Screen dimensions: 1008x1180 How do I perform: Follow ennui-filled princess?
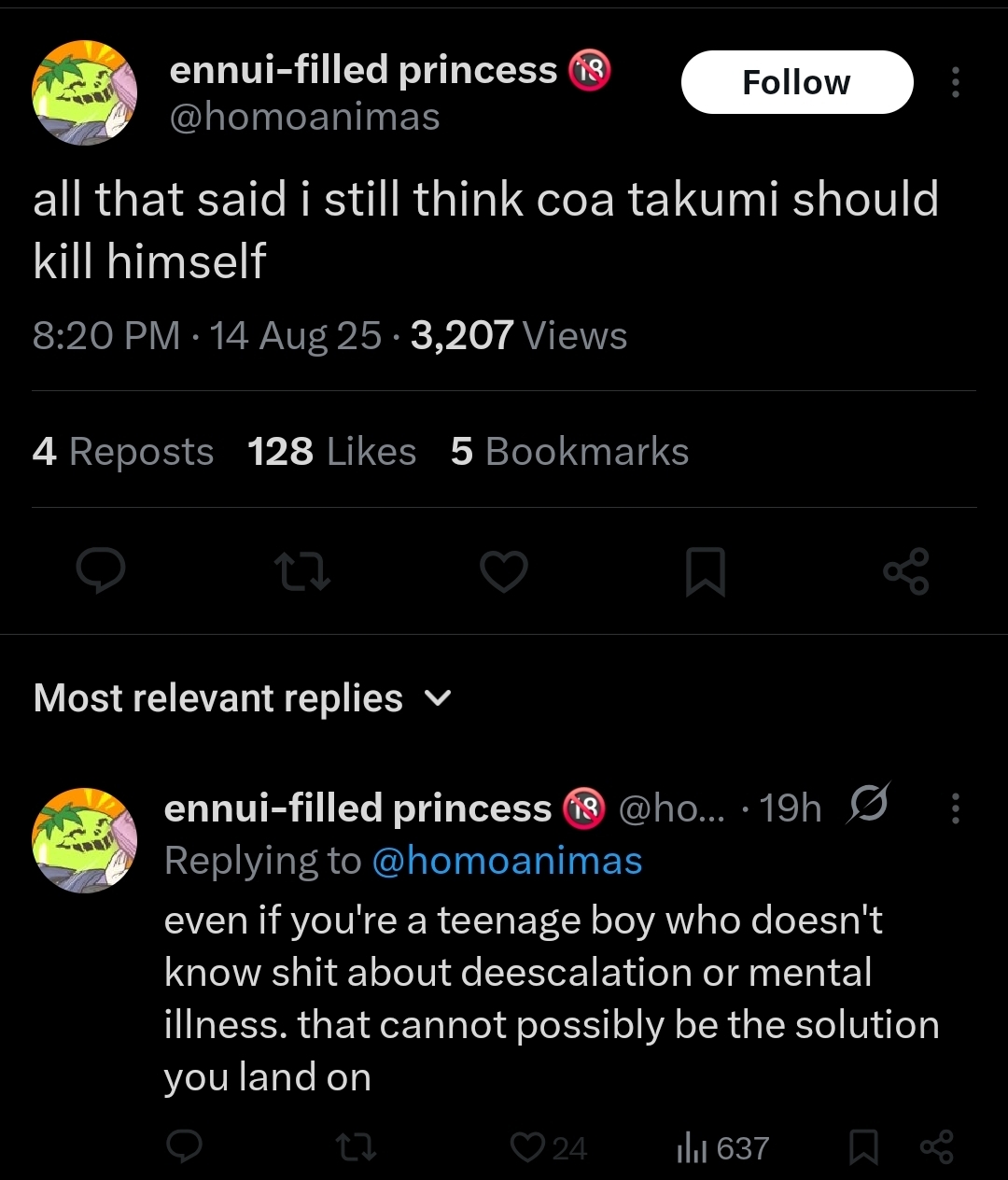point(796,82)
